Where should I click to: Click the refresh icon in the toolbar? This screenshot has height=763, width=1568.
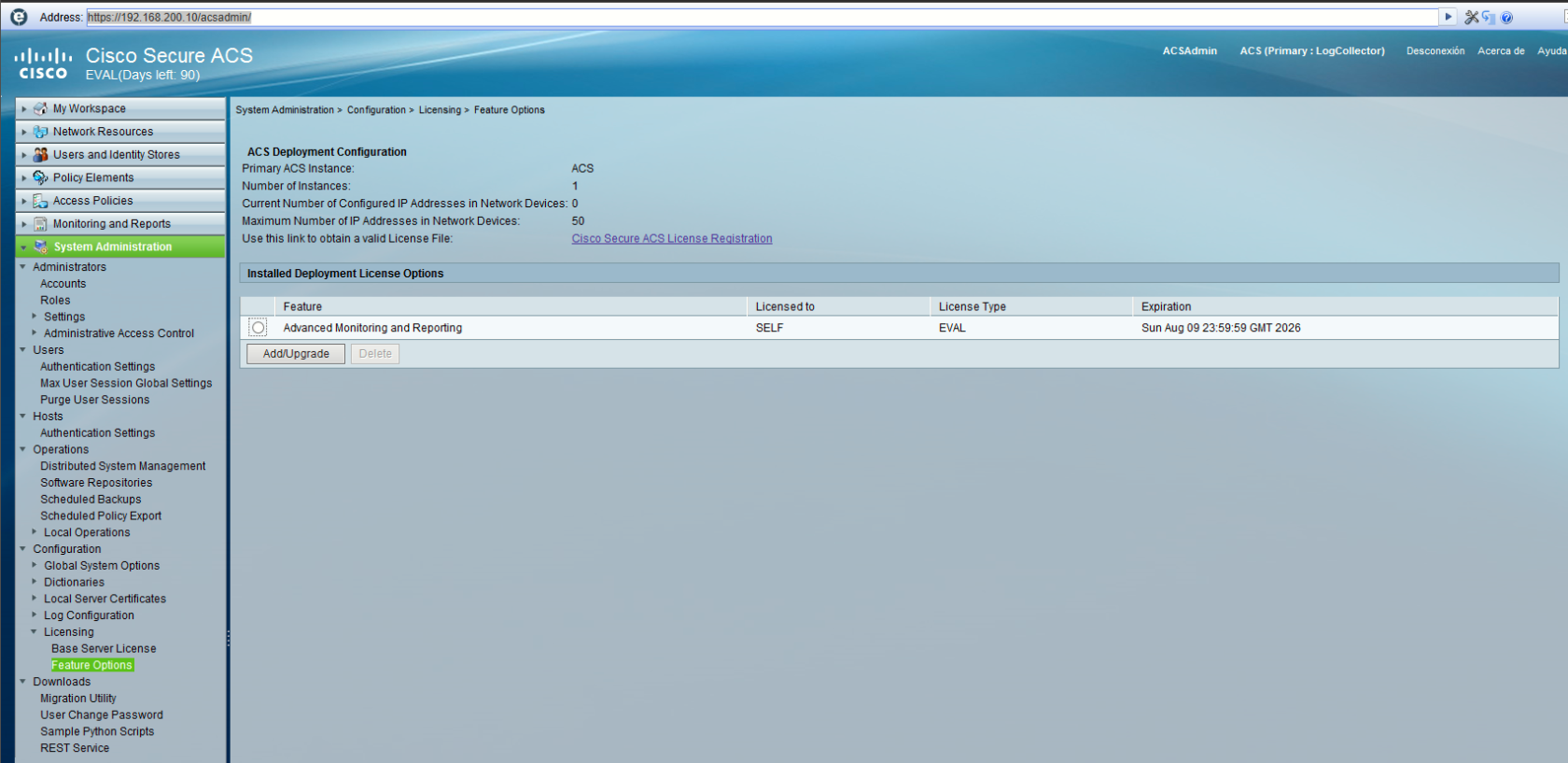pos(1489,17)
